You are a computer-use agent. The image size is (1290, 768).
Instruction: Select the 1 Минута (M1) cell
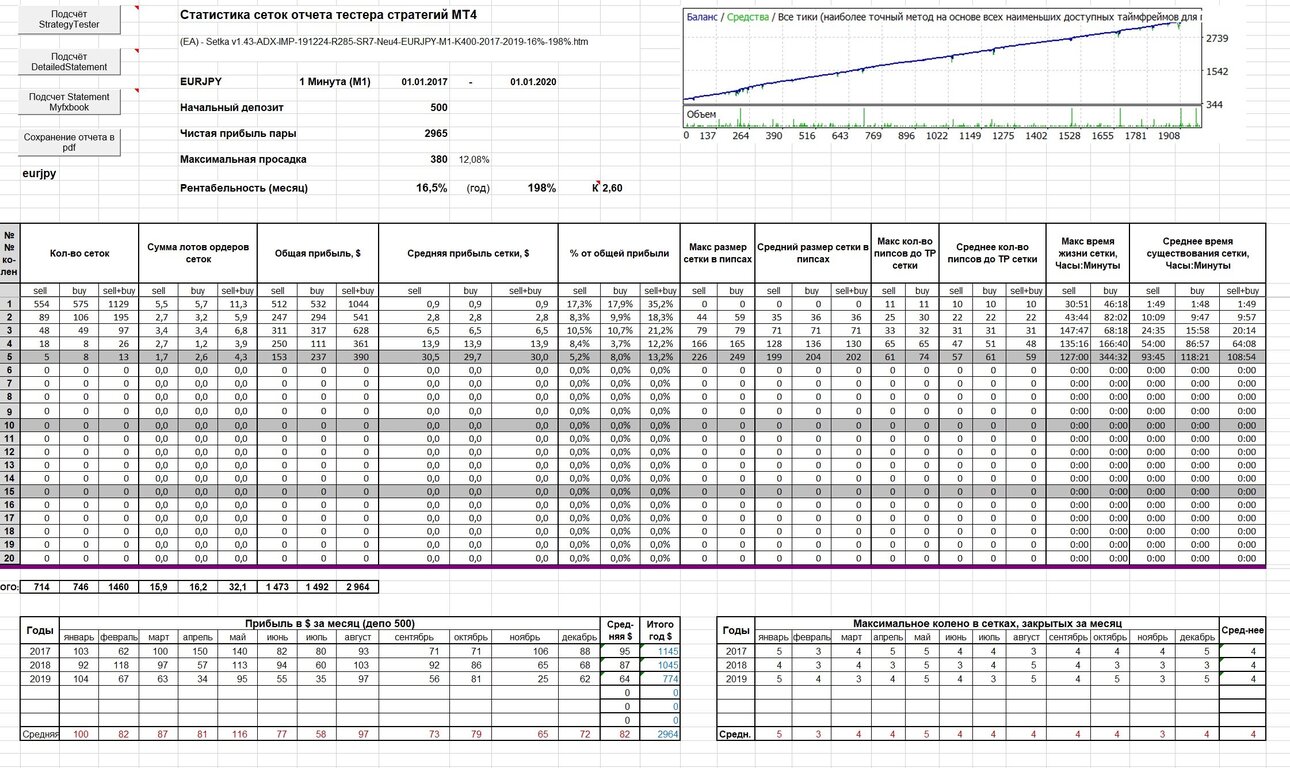click(335, 81)
